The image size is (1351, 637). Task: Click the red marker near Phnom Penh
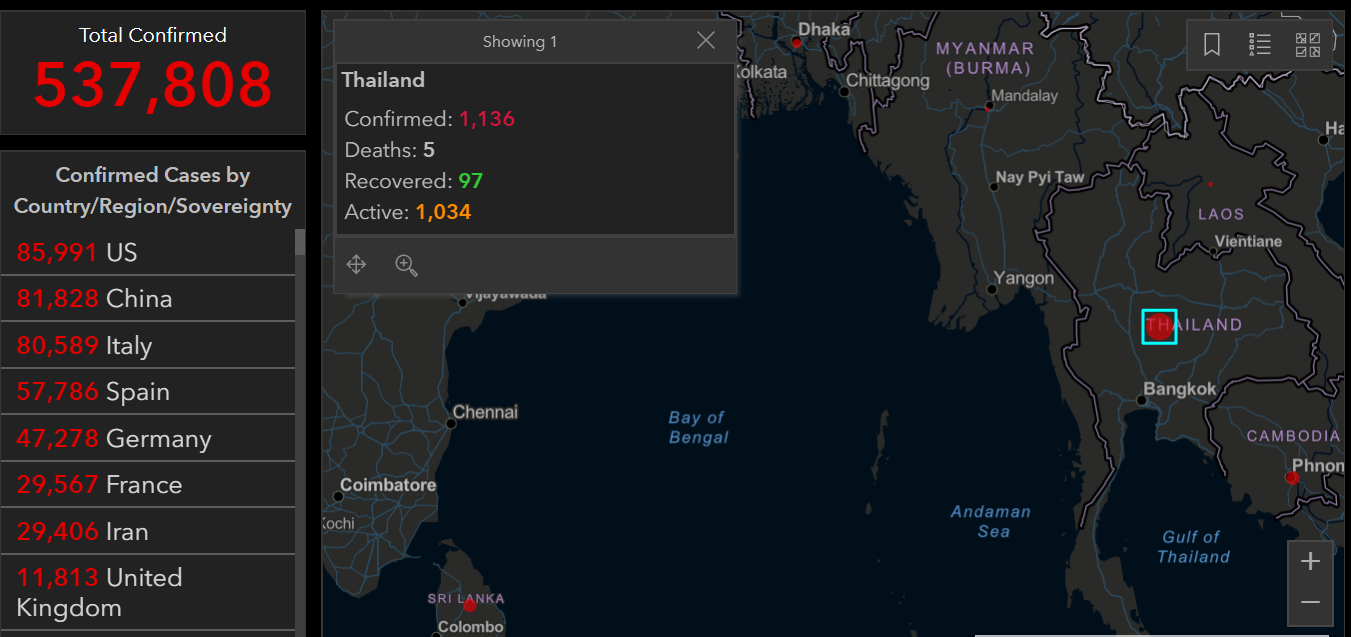click(1291, 478)
